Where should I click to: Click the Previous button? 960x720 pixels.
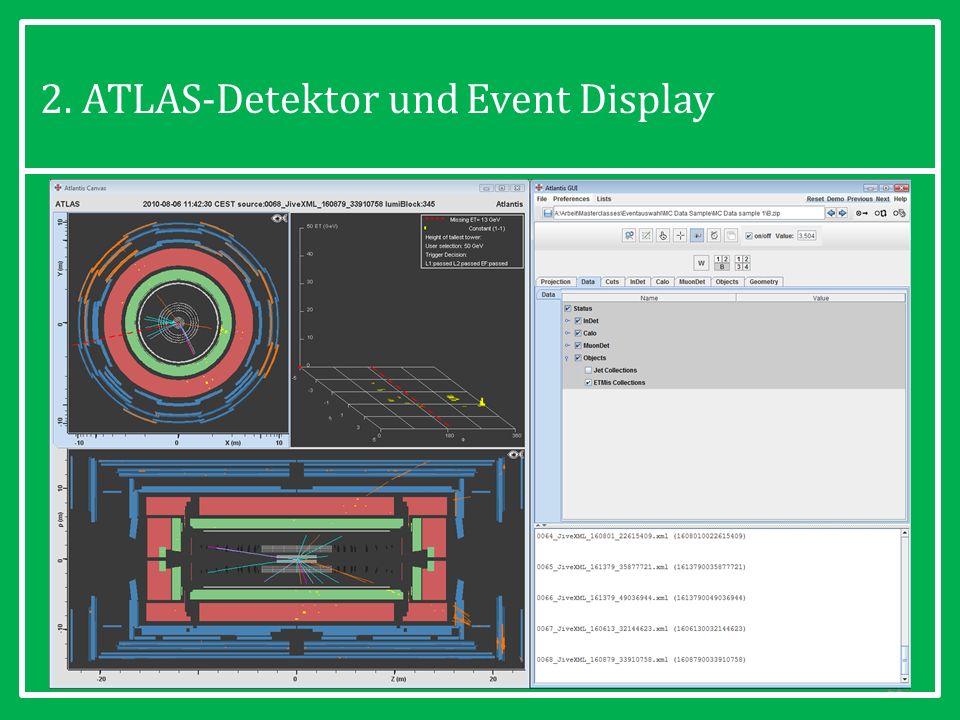(x=860, y=199)
